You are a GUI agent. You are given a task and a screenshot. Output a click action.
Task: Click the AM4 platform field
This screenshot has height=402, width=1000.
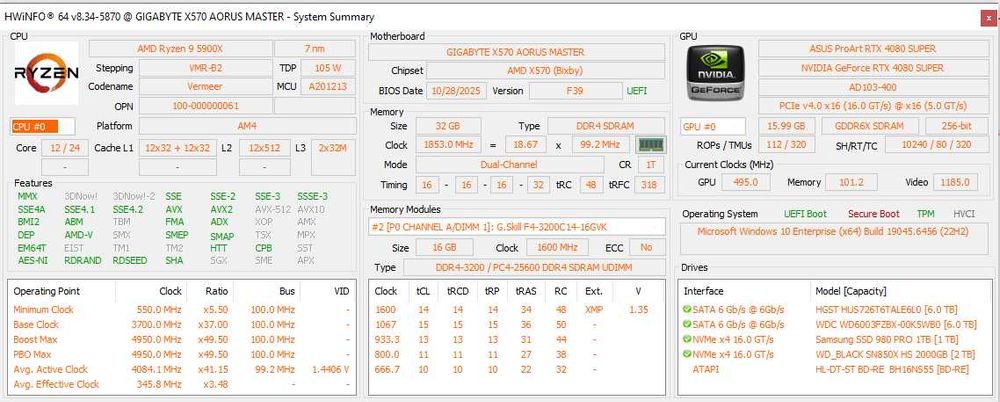(x=247, y=126)
